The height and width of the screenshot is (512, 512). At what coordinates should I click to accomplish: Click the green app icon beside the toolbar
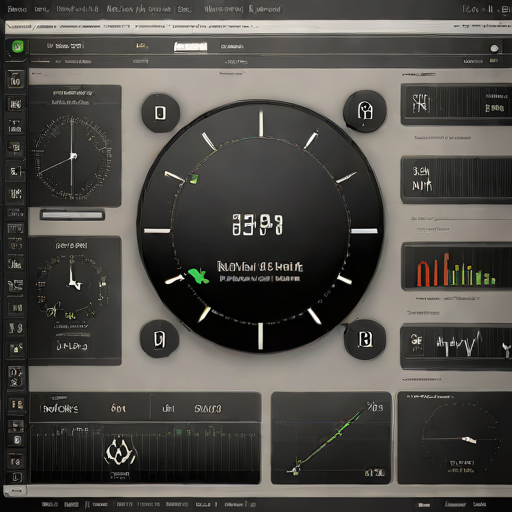[17, 47]
